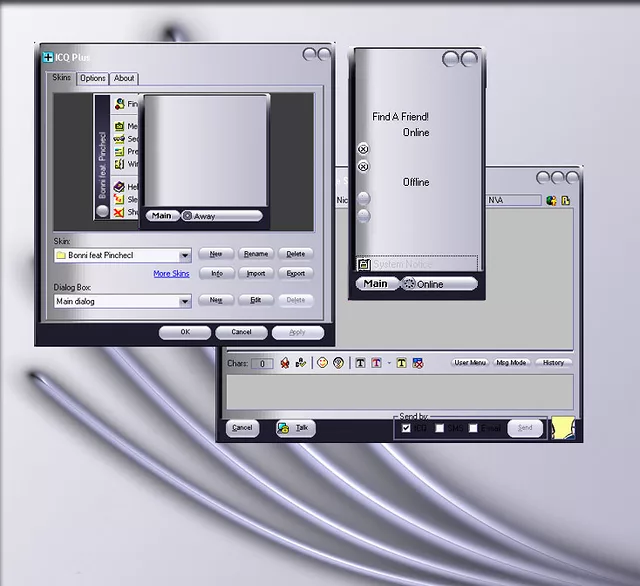Uncheck the ICQ send-by checkbox
This screenshot has width=640, height=586.
pos(406,428)
